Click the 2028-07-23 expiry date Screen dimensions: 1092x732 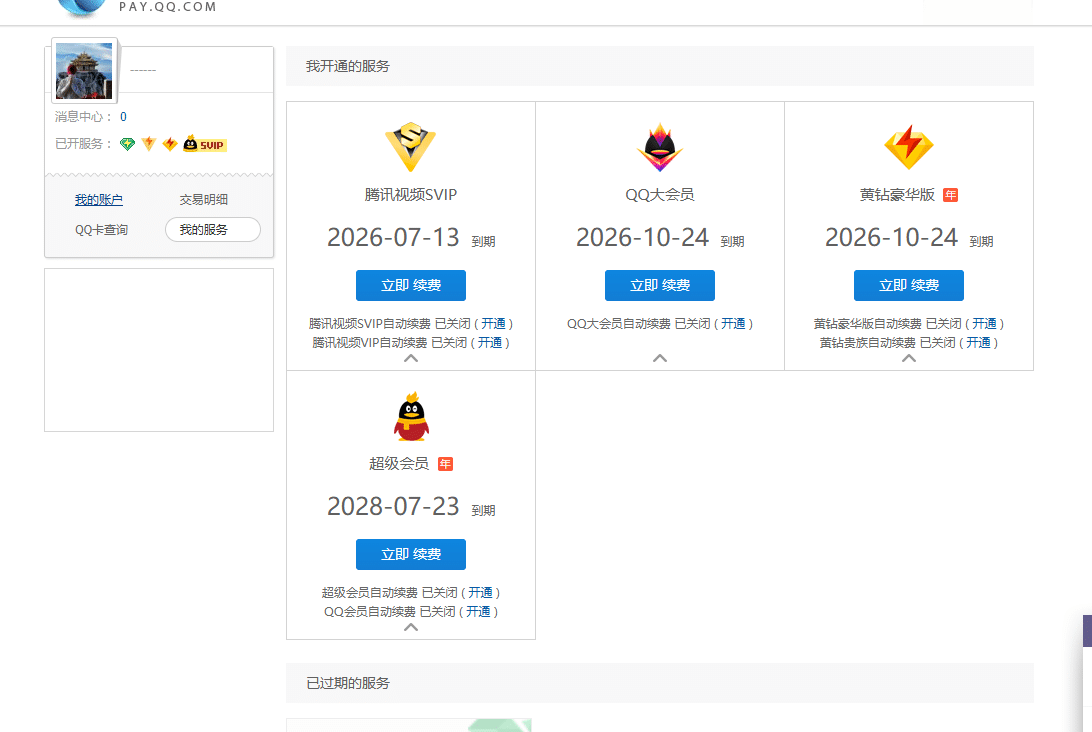[393, 506]
